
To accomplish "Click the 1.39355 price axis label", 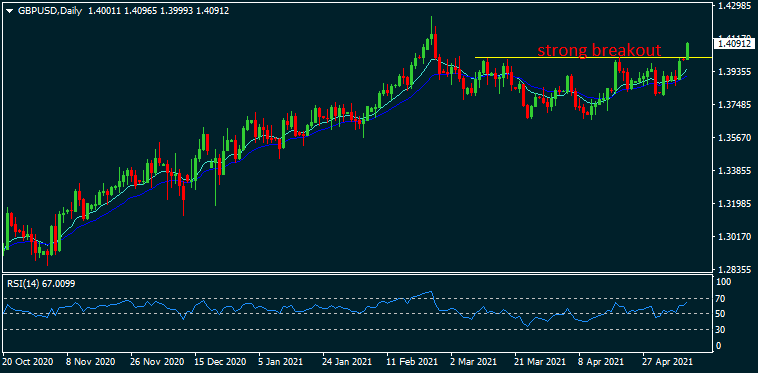I will click(734, 72).
